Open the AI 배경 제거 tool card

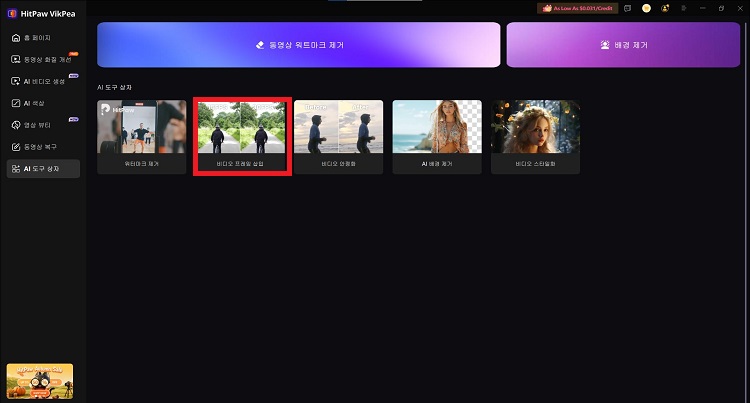437,137
